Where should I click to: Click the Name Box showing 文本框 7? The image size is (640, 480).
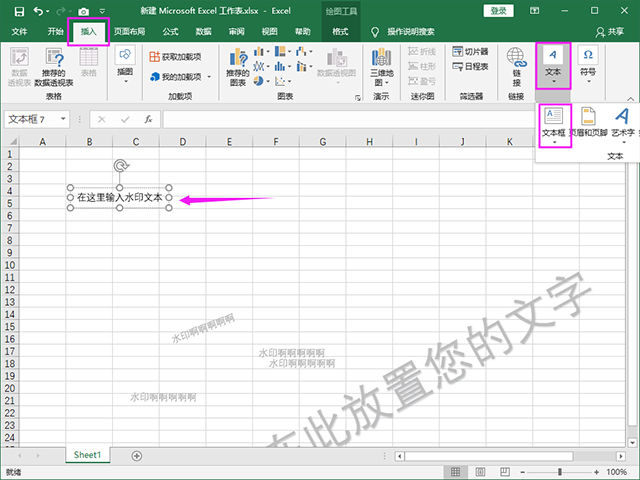(x=32, y=119)
